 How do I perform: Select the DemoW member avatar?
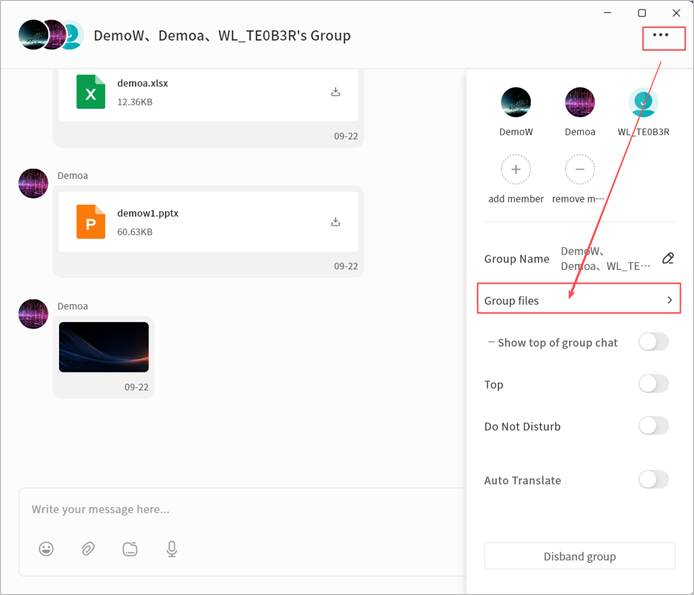pyautogui.click(x=516, y=102)
